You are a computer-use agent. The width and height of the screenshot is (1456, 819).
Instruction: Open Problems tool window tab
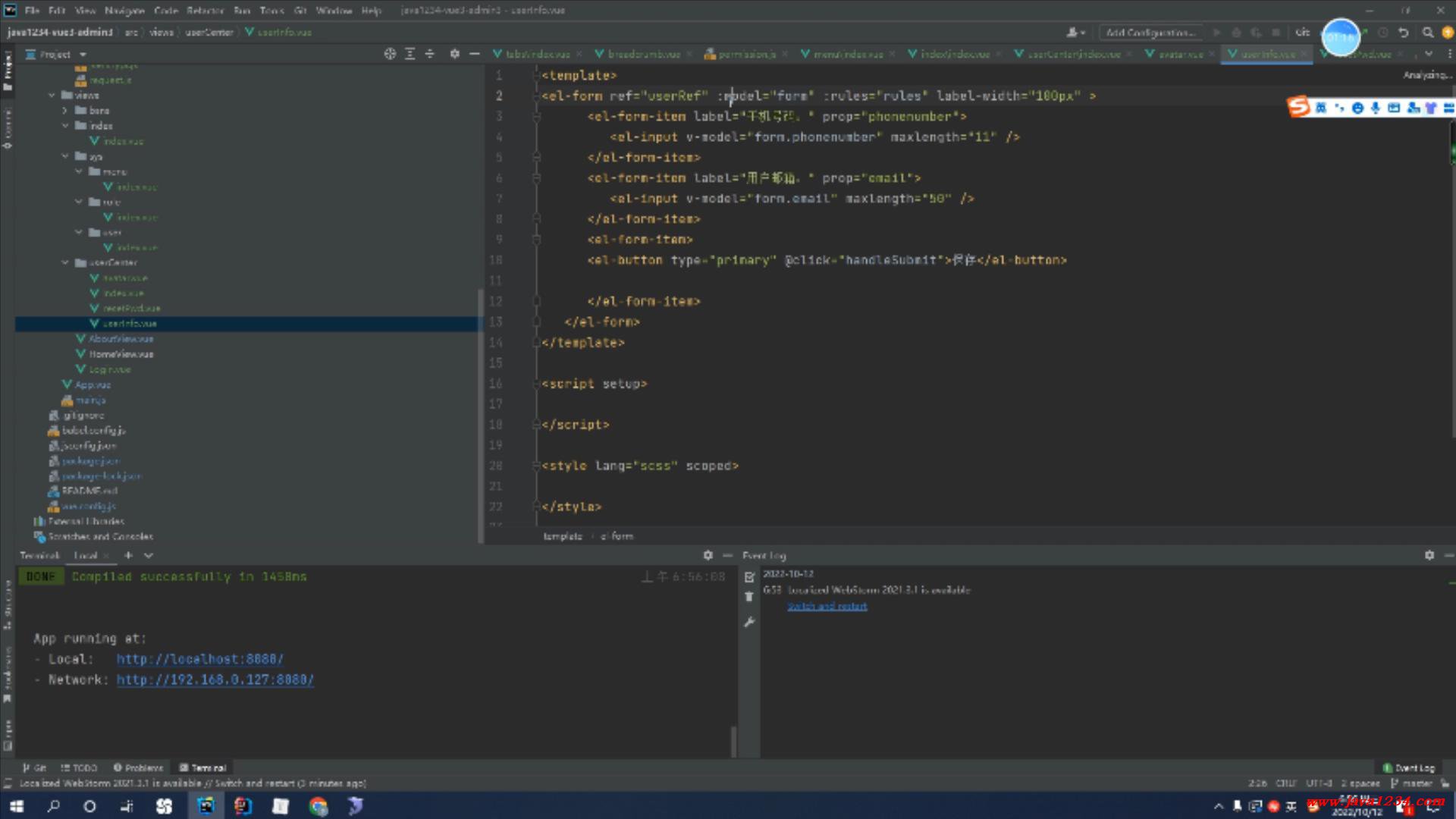pos(138,767)
